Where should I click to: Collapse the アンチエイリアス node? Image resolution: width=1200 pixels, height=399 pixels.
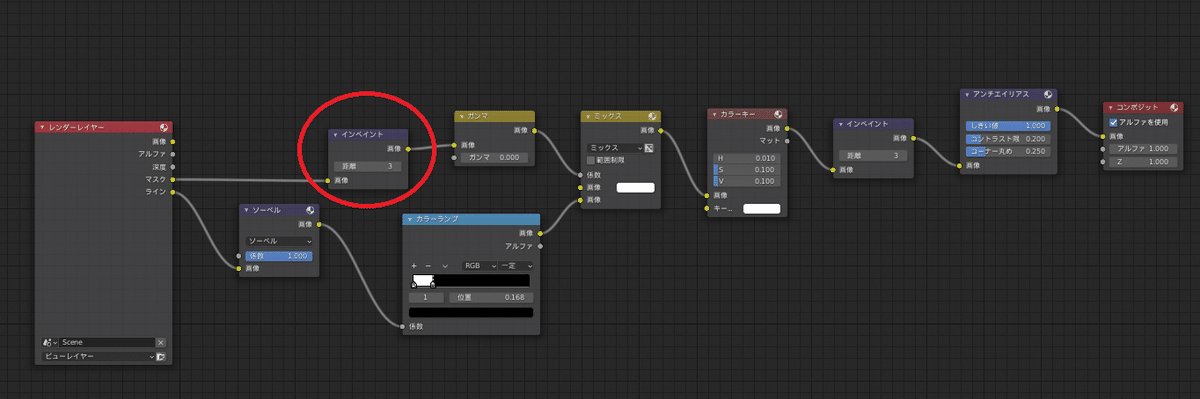967,94
